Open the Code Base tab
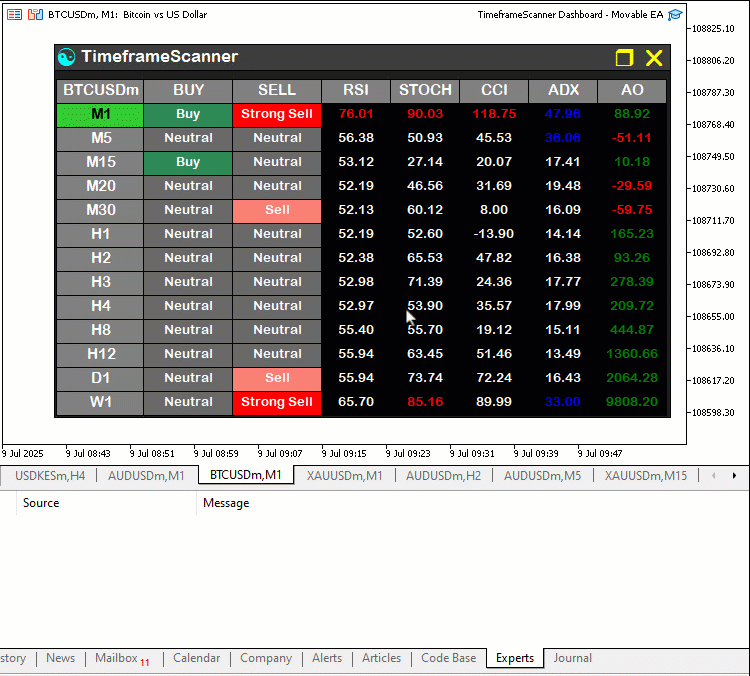The width and height of the screenshot is (750, 676). pyautogui.click(x=448, y=658)
